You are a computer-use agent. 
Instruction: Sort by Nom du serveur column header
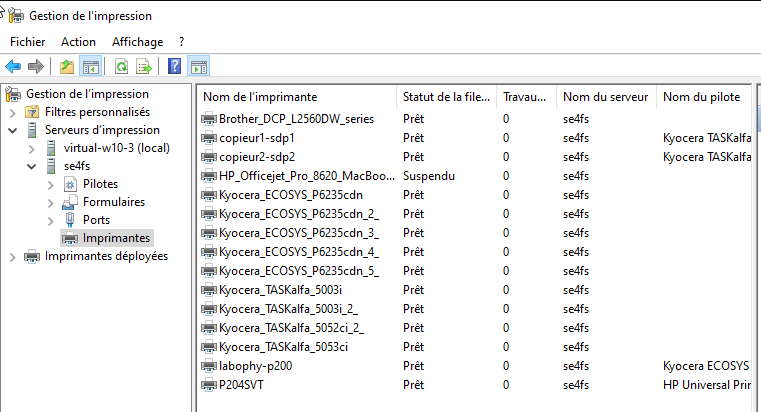[x=607, y=97]
